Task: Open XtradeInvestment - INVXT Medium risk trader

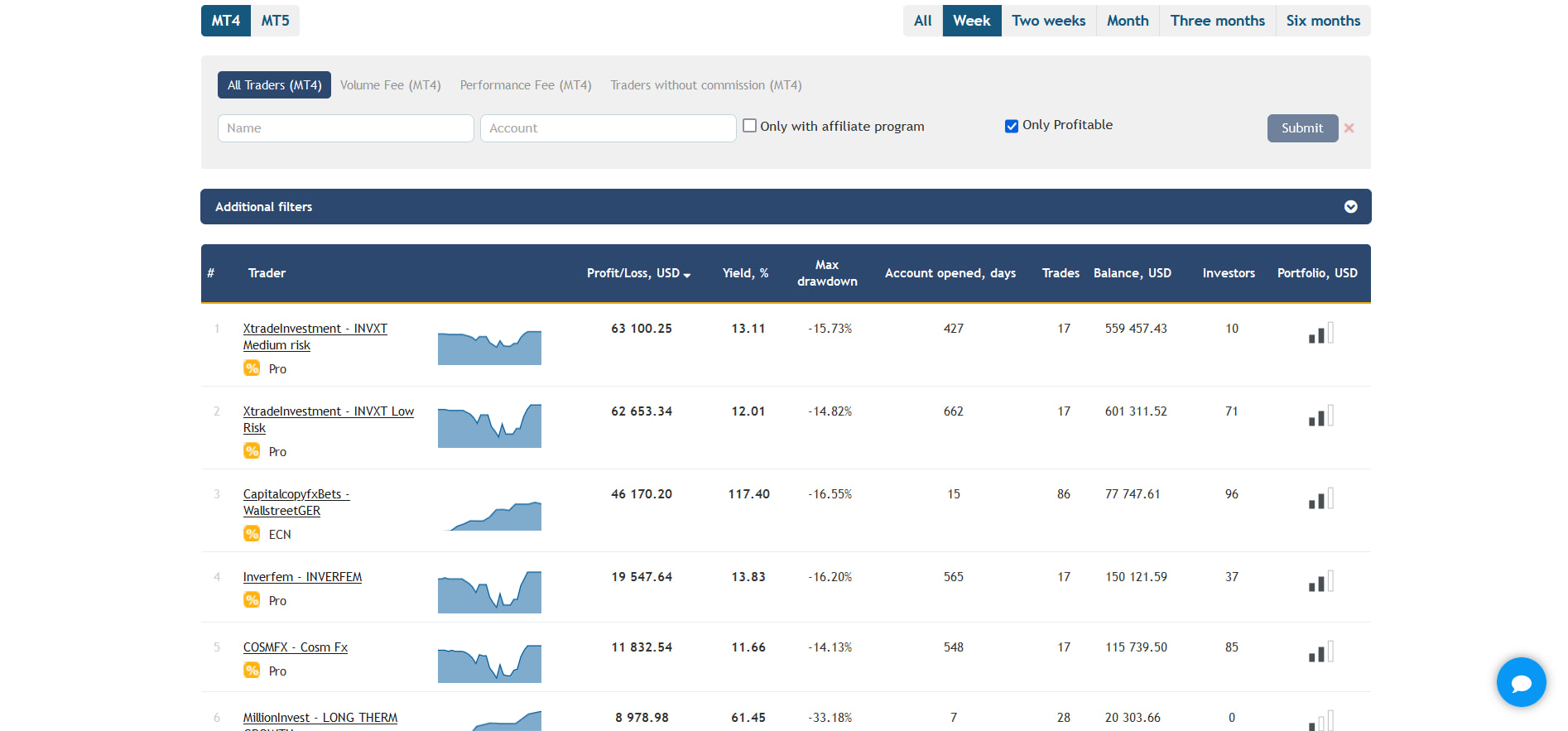Action: point(315,337)
